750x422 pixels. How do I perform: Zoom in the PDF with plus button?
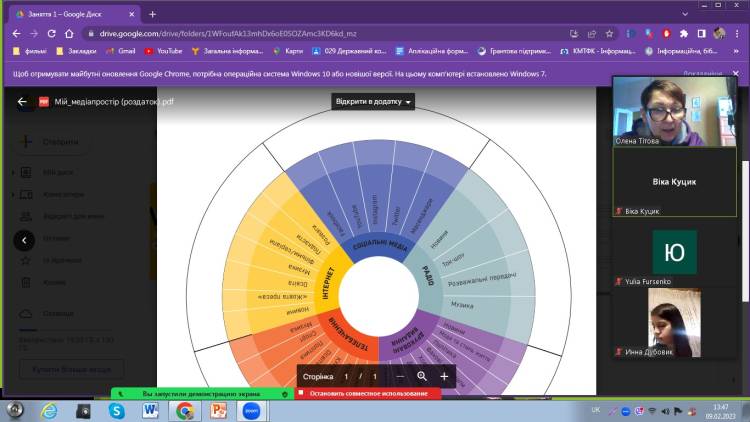[x=444, y=377]
